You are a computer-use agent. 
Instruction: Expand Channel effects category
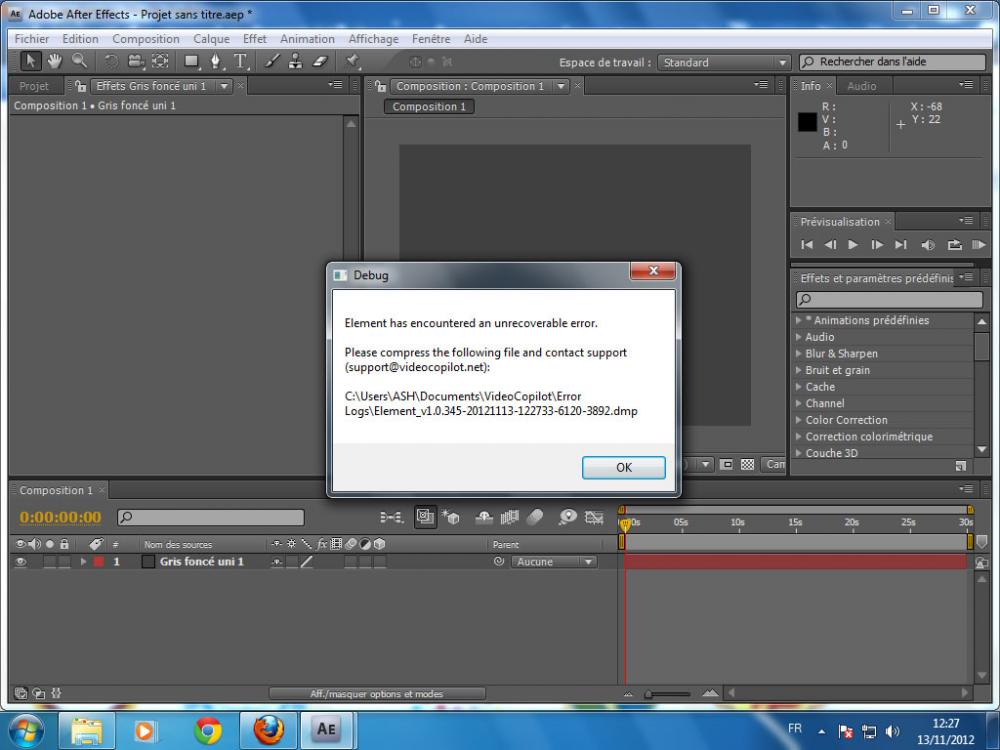[x=798, y=403]
